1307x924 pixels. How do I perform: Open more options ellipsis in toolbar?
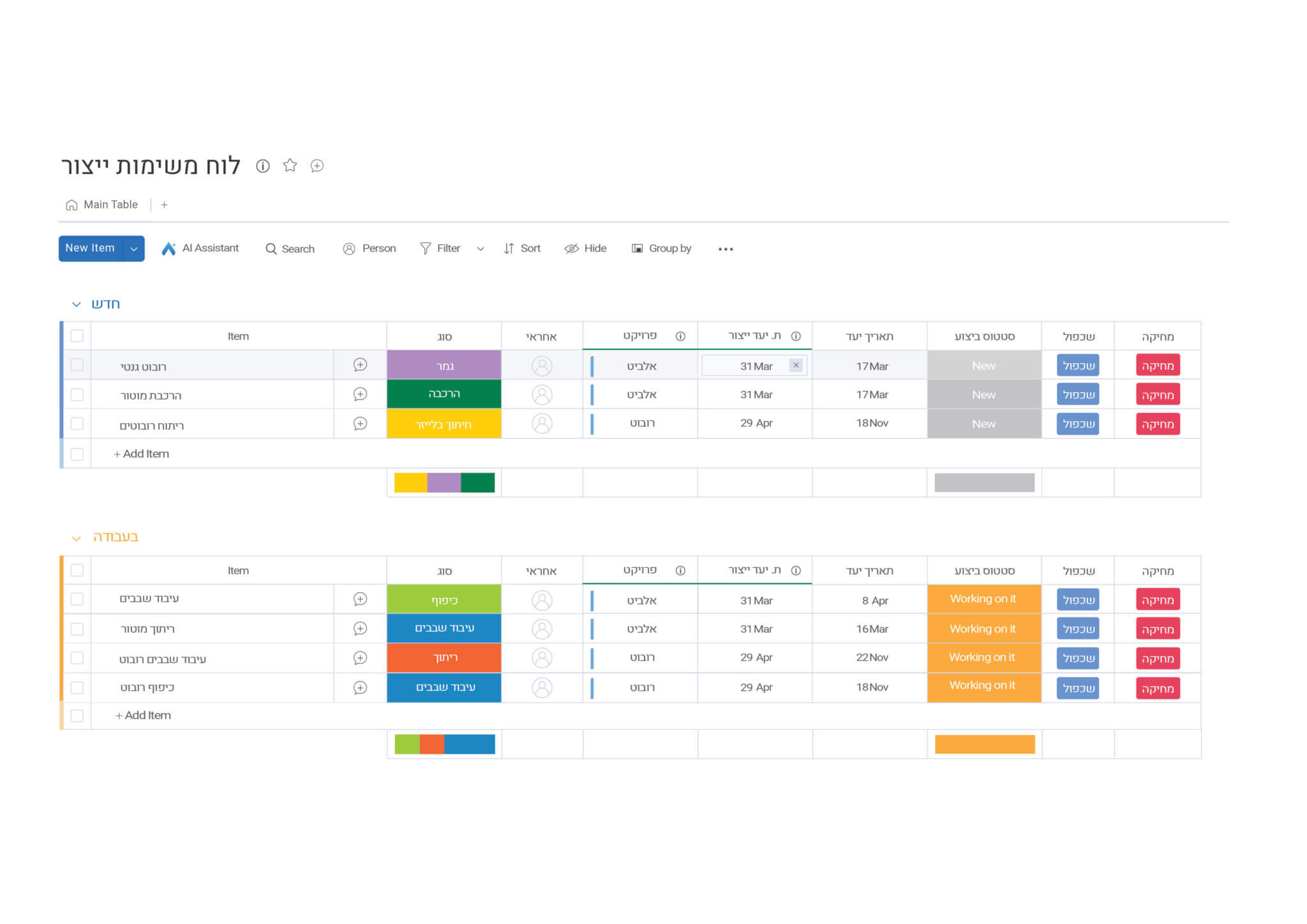726,249
